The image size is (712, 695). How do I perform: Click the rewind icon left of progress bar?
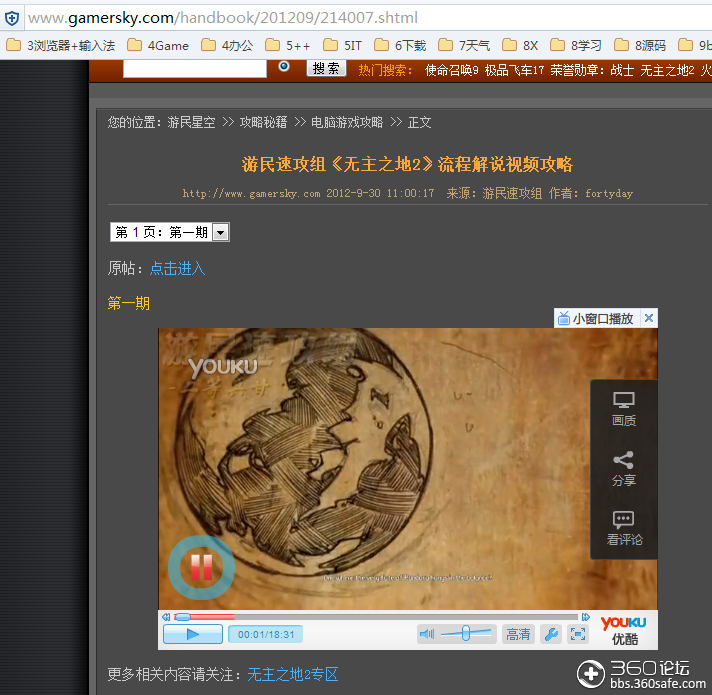point(166,617)
